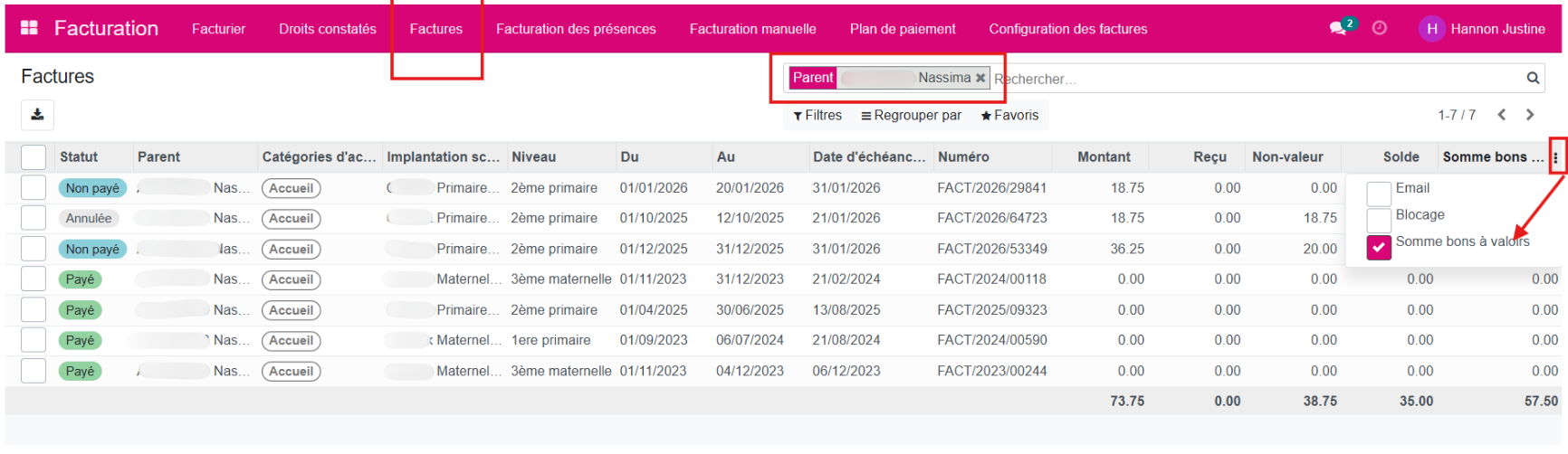Remove the Parent Nassima filter tag

980,78
